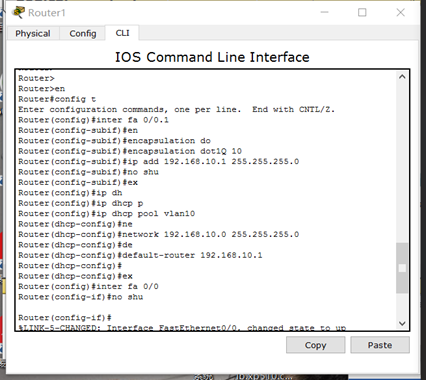
Task: Click the 'encapsulation dot1Q 10' line
Action: [x=130, y=151]
